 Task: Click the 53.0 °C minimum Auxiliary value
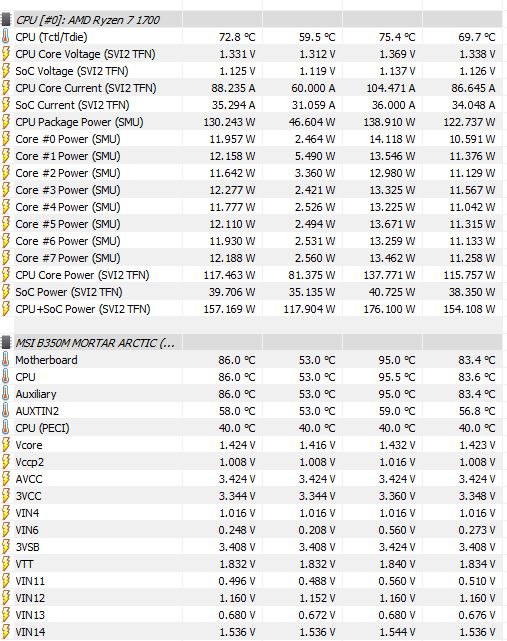coord(317,394)
